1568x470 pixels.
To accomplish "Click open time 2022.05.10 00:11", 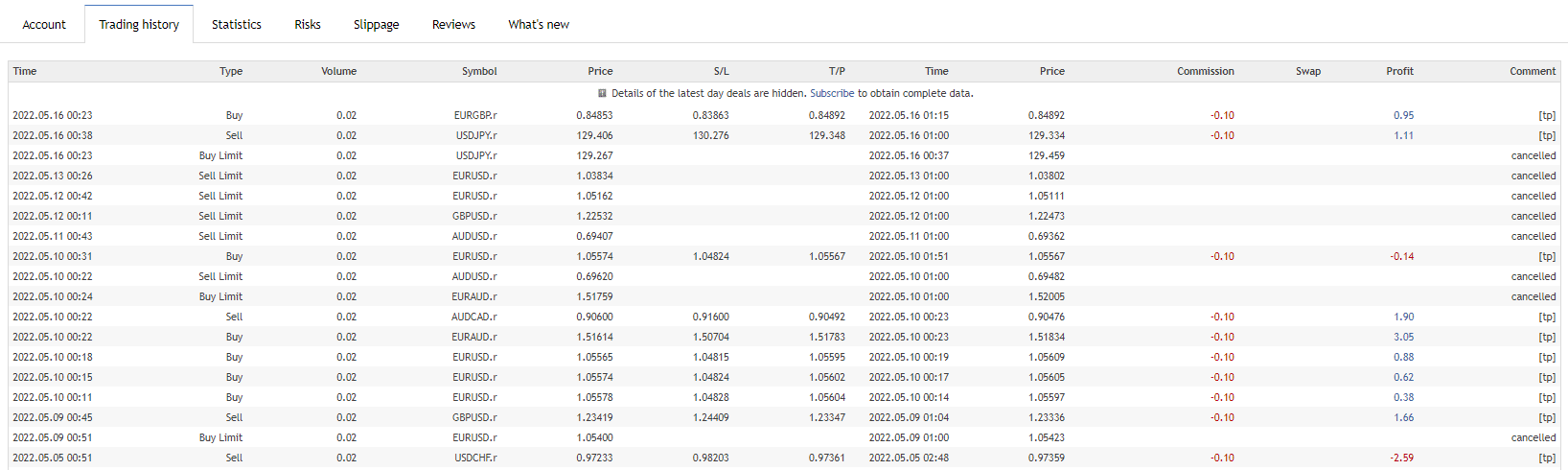I will 53,397.
